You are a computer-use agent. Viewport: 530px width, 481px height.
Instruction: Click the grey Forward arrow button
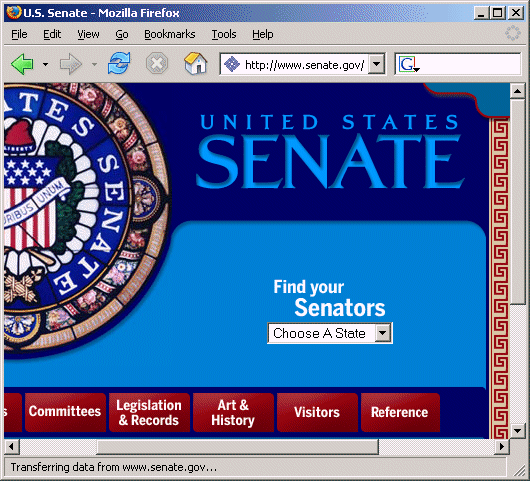click(x=71, y=64)
